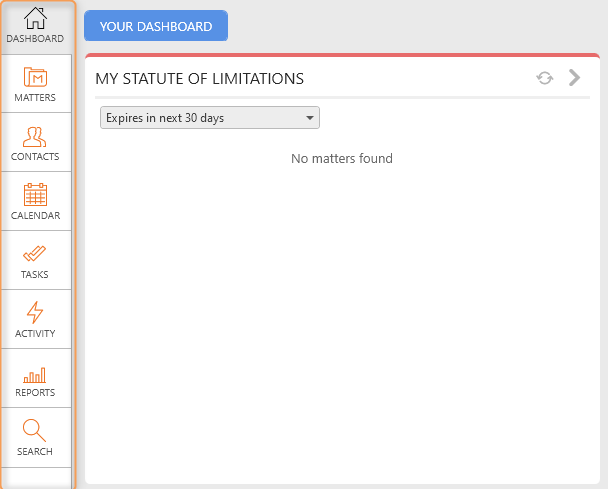The height and width of the screenshot is (489, 608).
Task: Click the MY STATUTE OF LIMITATIONS heading
Action: point(199,79)
